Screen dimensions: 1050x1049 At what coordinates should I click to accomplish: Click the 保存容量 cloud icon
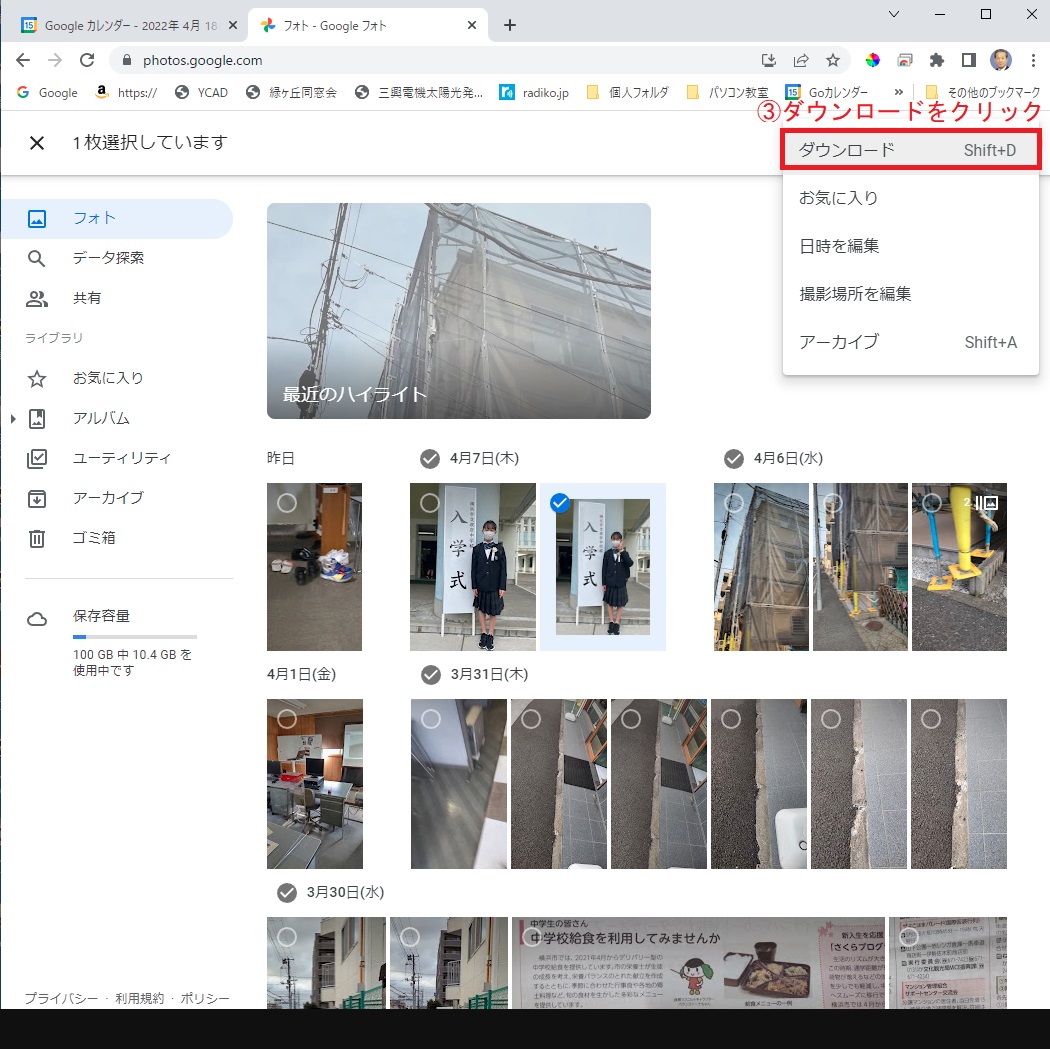37,619
